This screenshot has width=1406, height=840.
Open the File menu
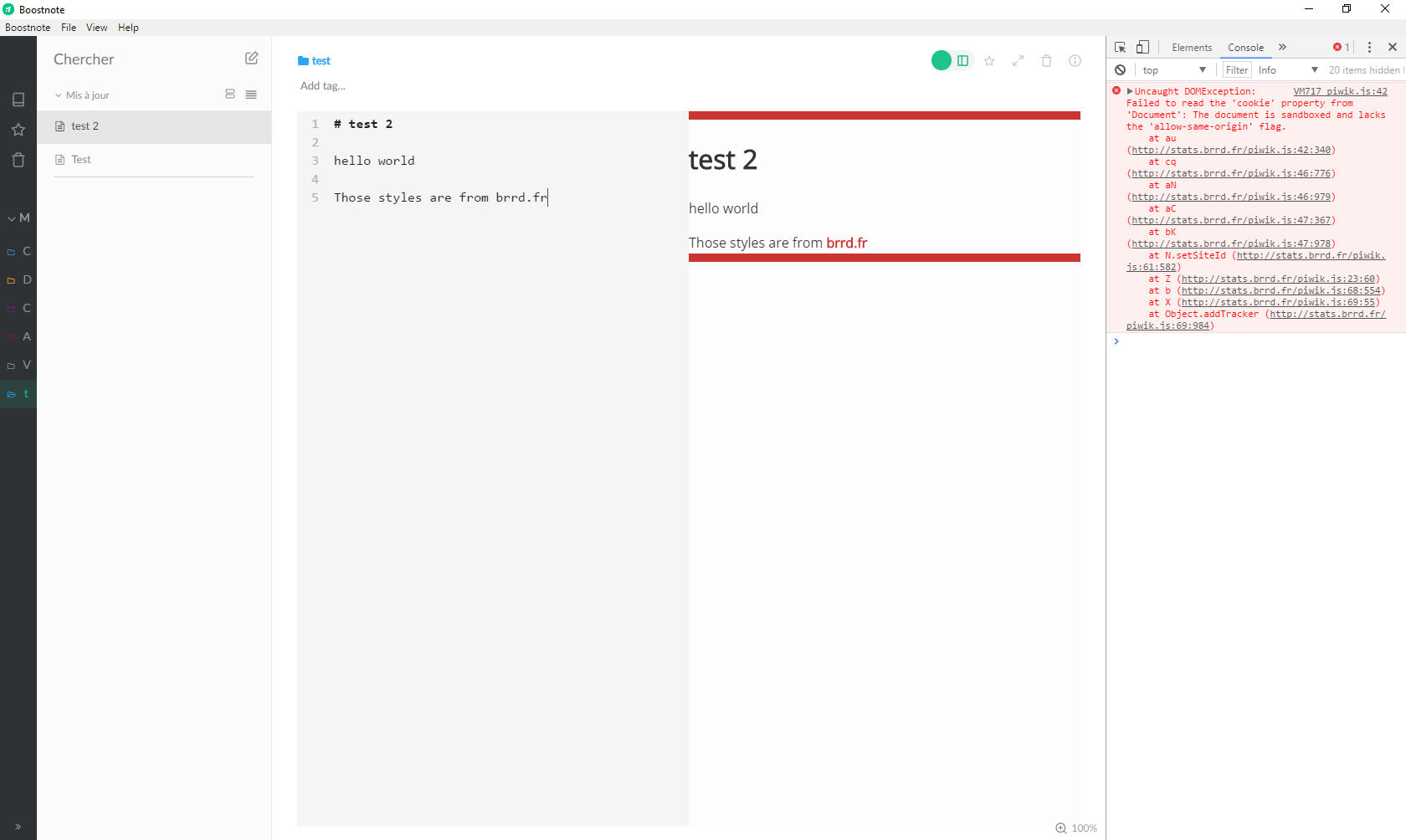[69, 28]
